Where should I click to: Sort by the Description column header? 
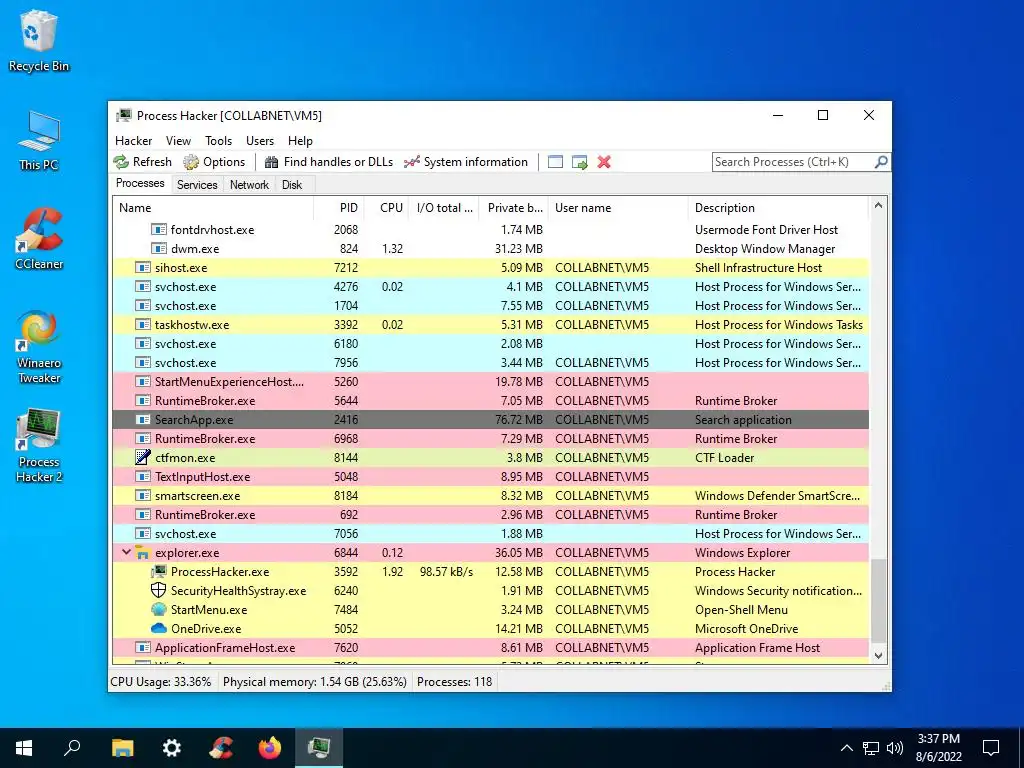pyautogui.click(x=778, y=208)
